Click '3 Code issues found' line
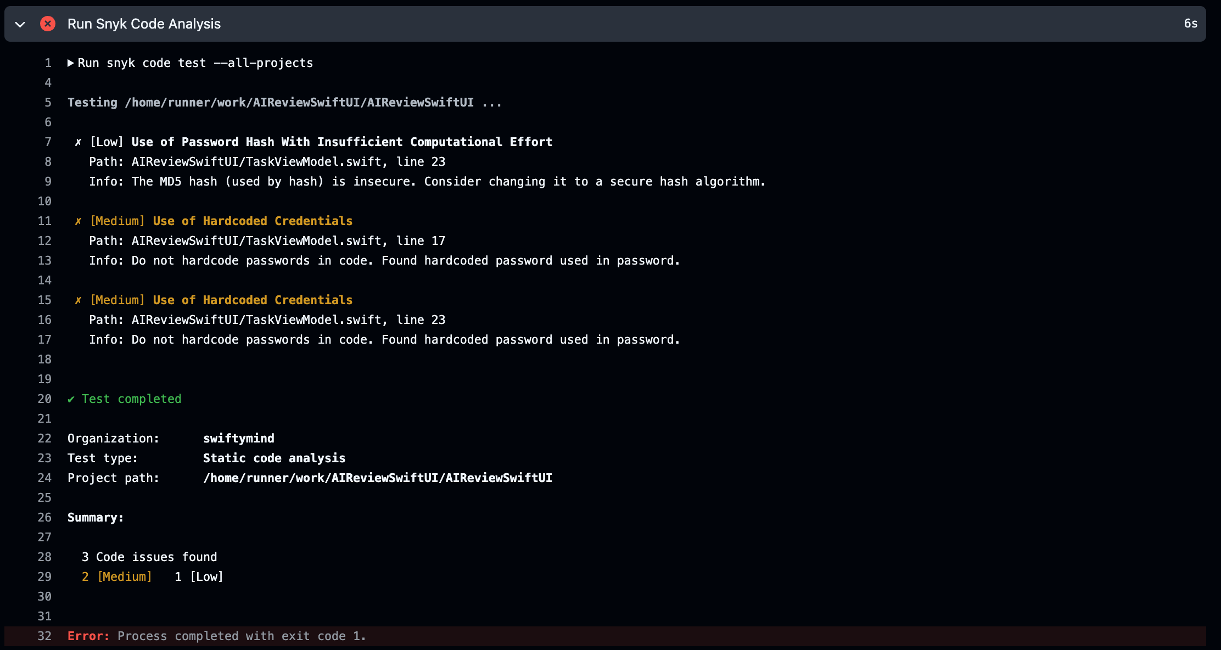This screenshot has width=1222, height=650. point(149,557)
